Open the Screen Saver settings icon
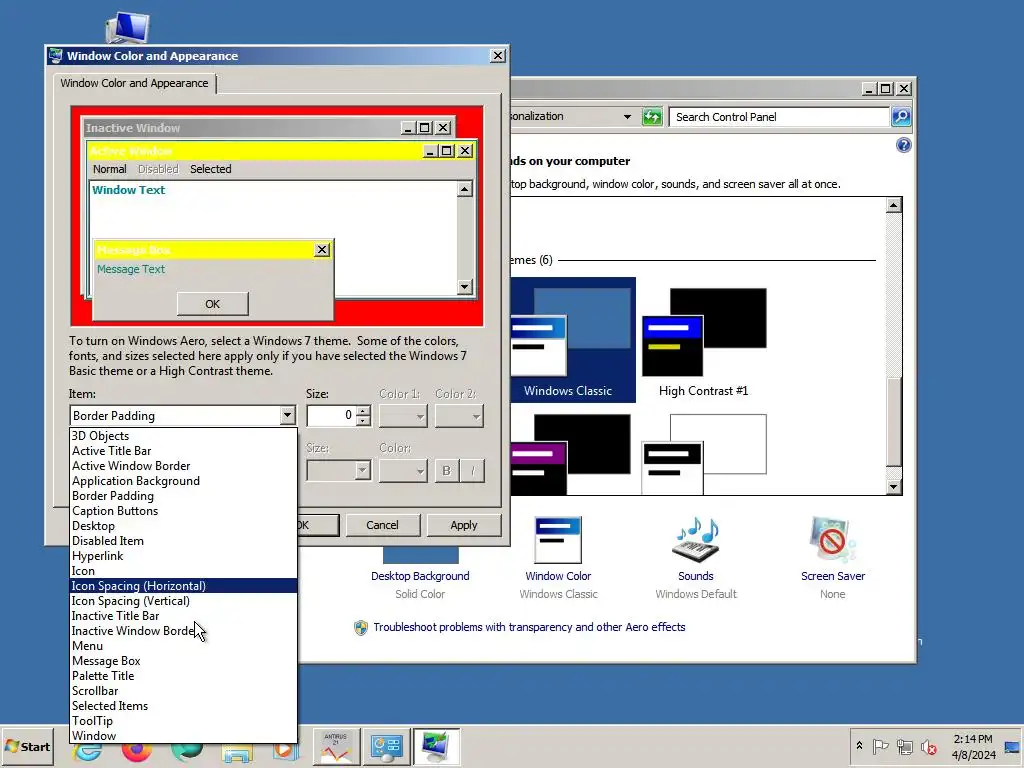The height and width of the screenshot is (768, 1024). (832, 540)
